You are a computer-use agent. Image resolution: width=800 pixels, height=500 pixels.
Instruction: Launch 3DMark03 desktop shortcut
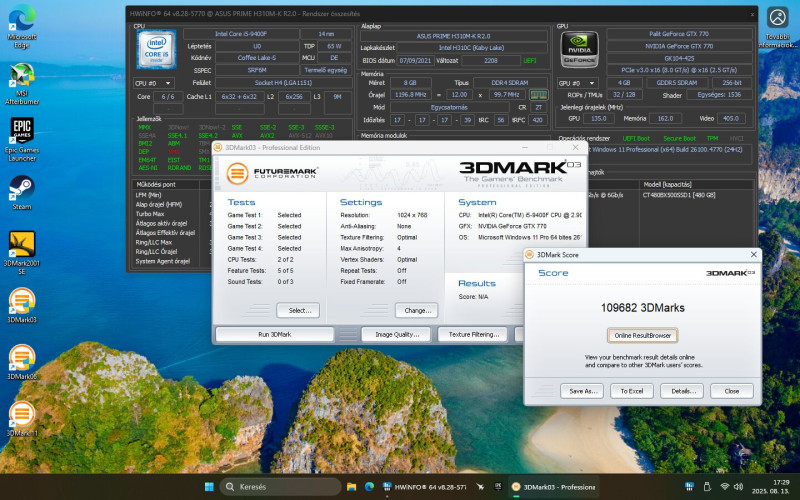22,306
